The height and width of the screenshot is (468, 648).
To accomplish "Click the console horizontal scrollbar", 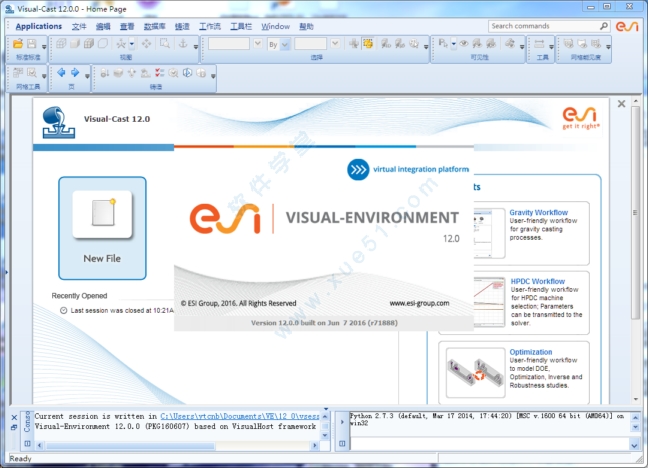I will pos(130,446).
